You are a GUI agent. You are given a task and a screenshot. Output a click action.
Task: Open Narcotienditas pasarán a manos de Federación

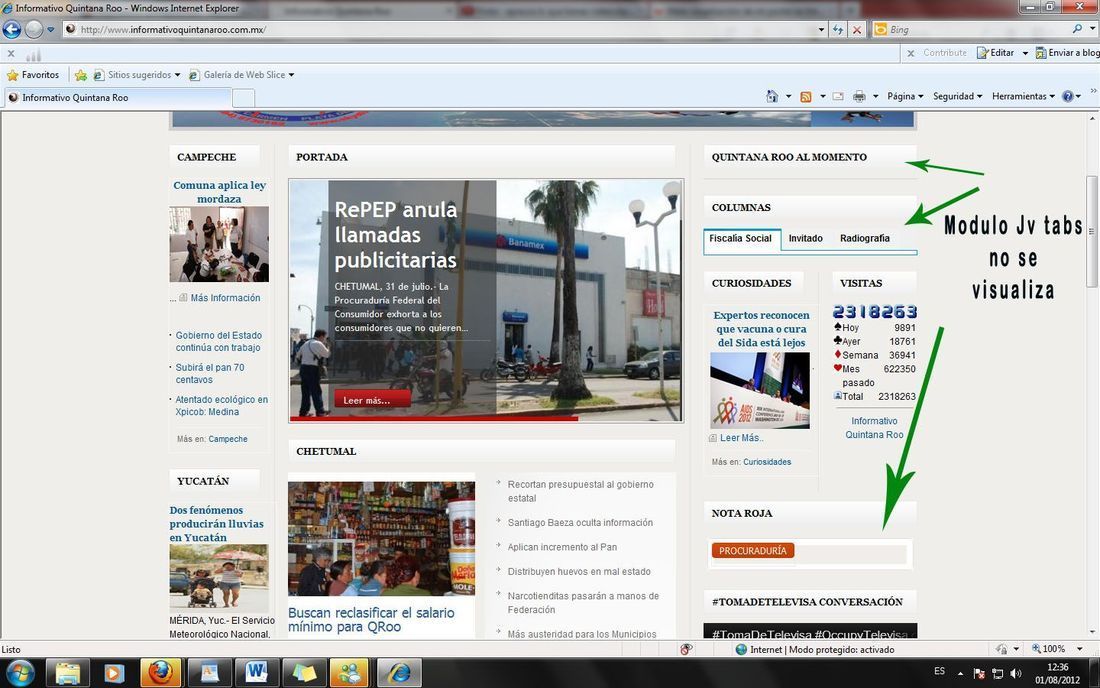(583, 602)
